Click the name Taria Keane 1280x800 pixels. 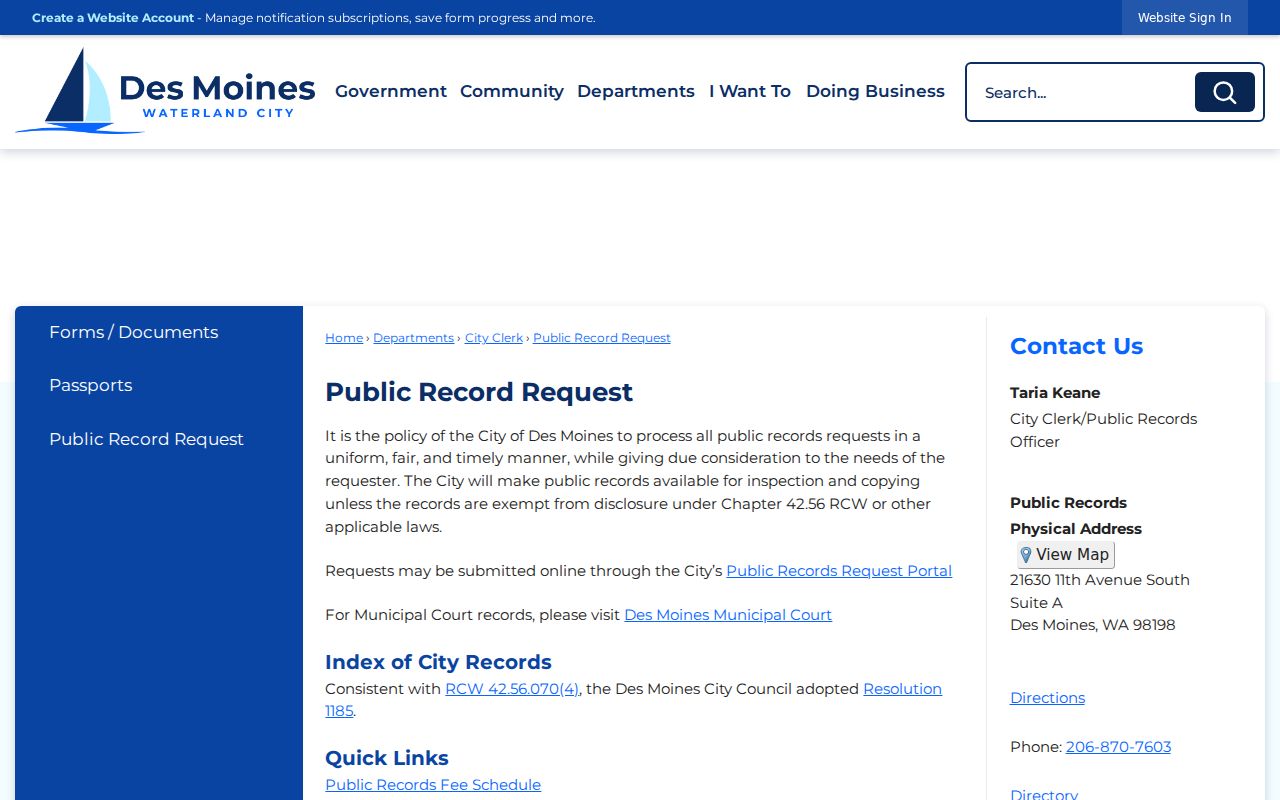pyautogui.click(x=1055, y=393)
